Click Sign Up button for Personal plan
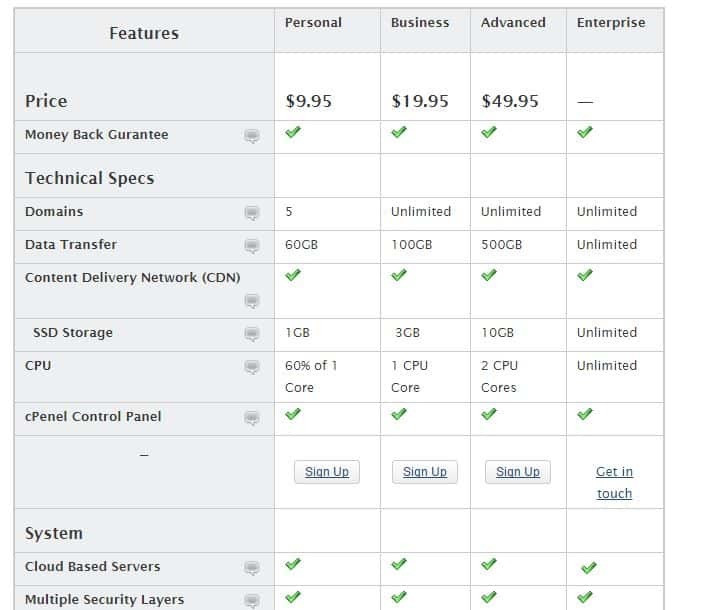This screenshot has width=708, height=610. pos(327,472)
